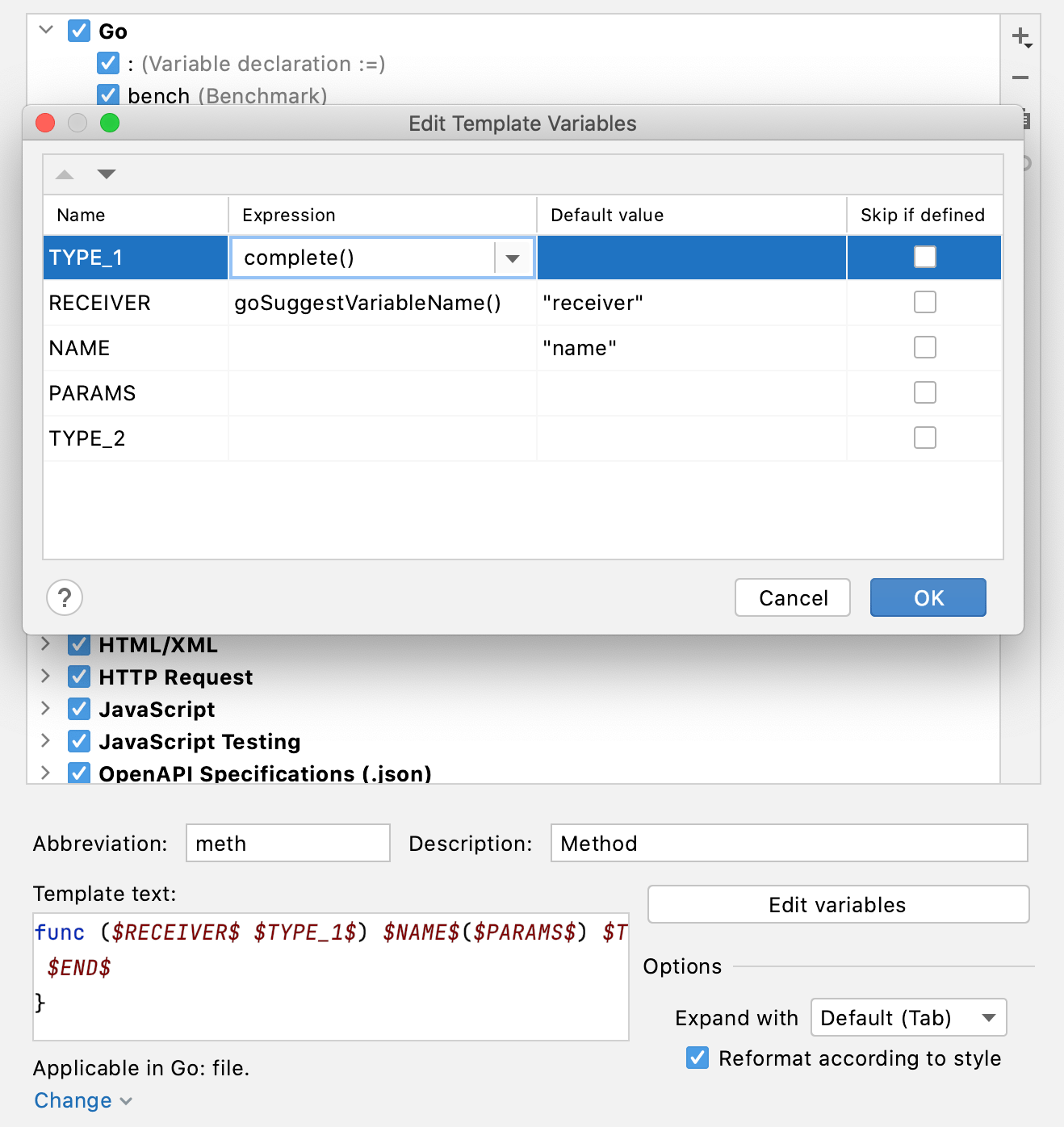Move the TYPE_1 variable down
Viewport: 1064px width, 1127px height.
tap(107, 174)
